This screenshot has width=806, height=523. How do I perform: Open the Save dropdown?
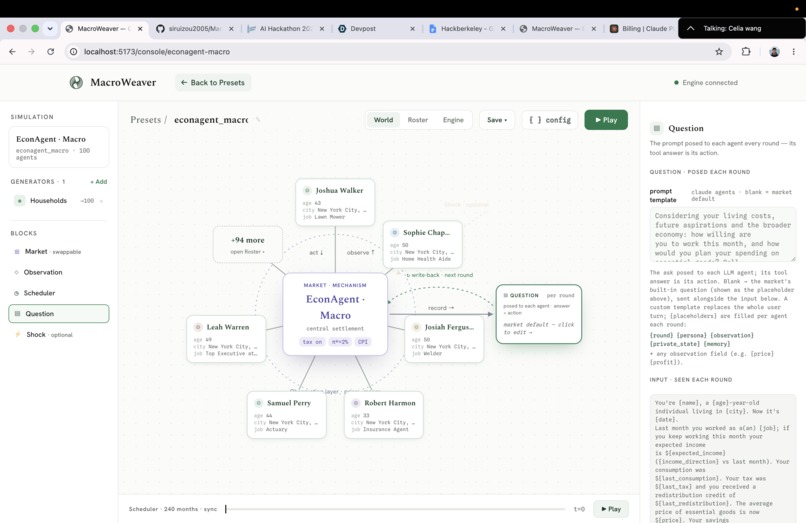click(497, 120)
